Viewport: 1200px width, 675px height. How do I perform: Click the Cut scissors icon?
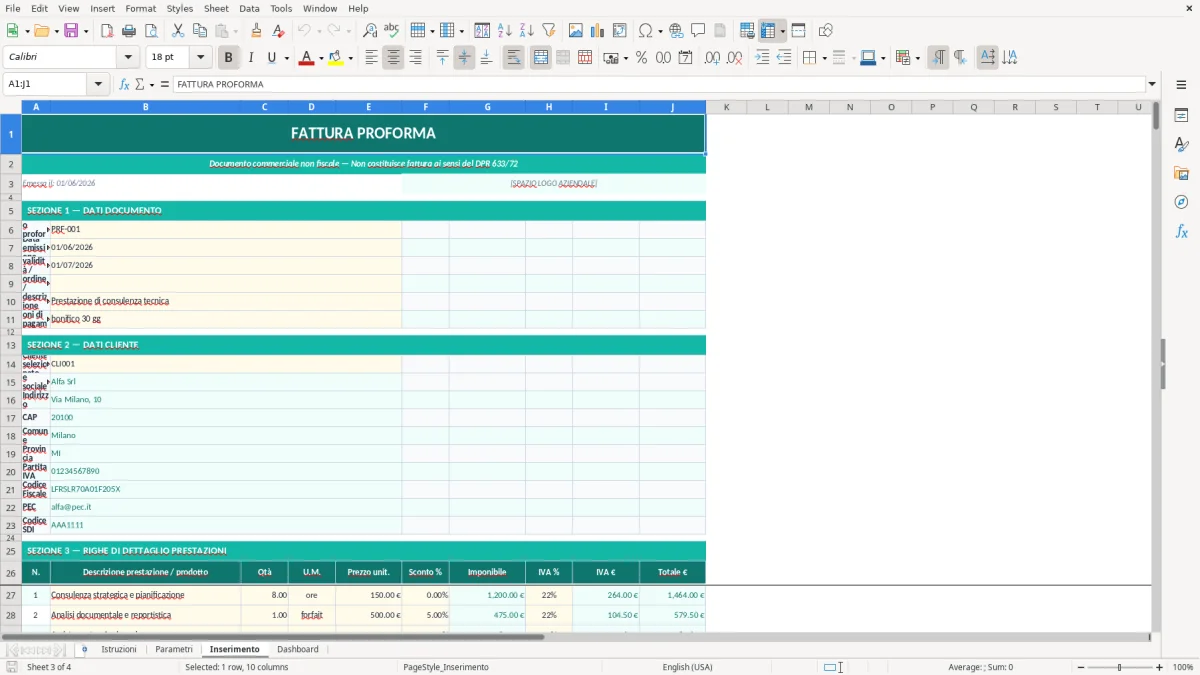(178, 31)
